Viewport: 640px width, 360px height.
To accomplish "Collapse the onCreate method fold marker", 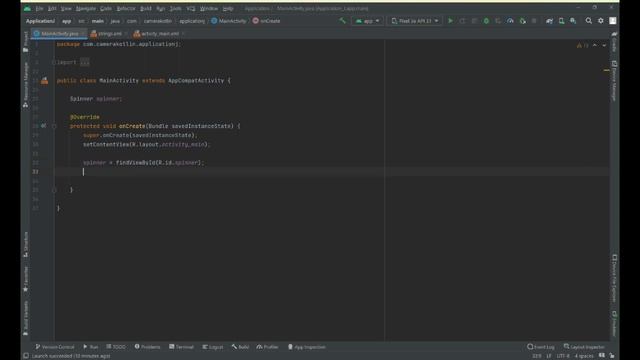I will pos(54,126).
